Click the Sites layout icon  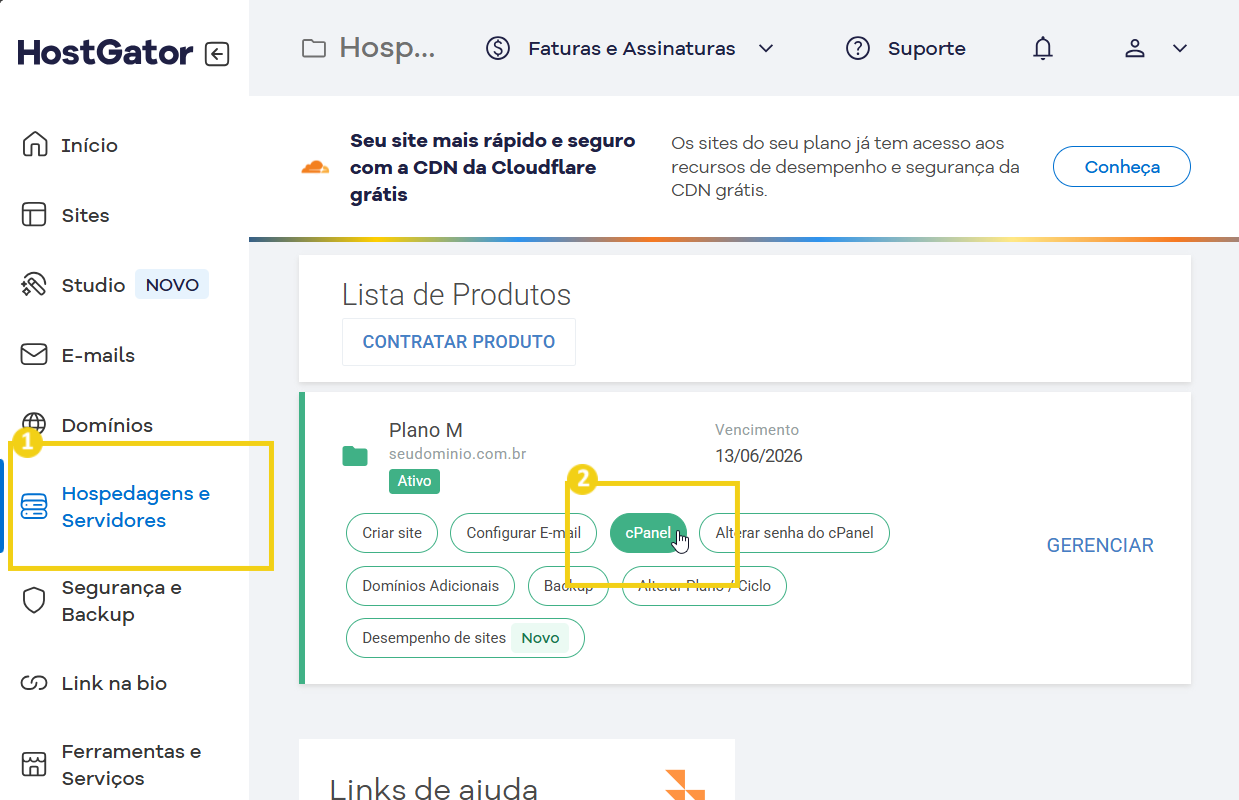click(35, 215)
